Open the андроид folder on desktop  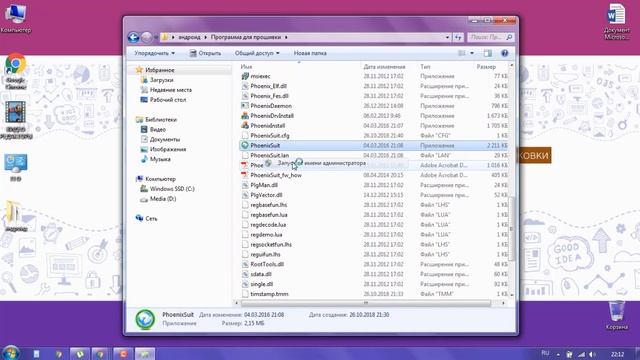[16, 217]
